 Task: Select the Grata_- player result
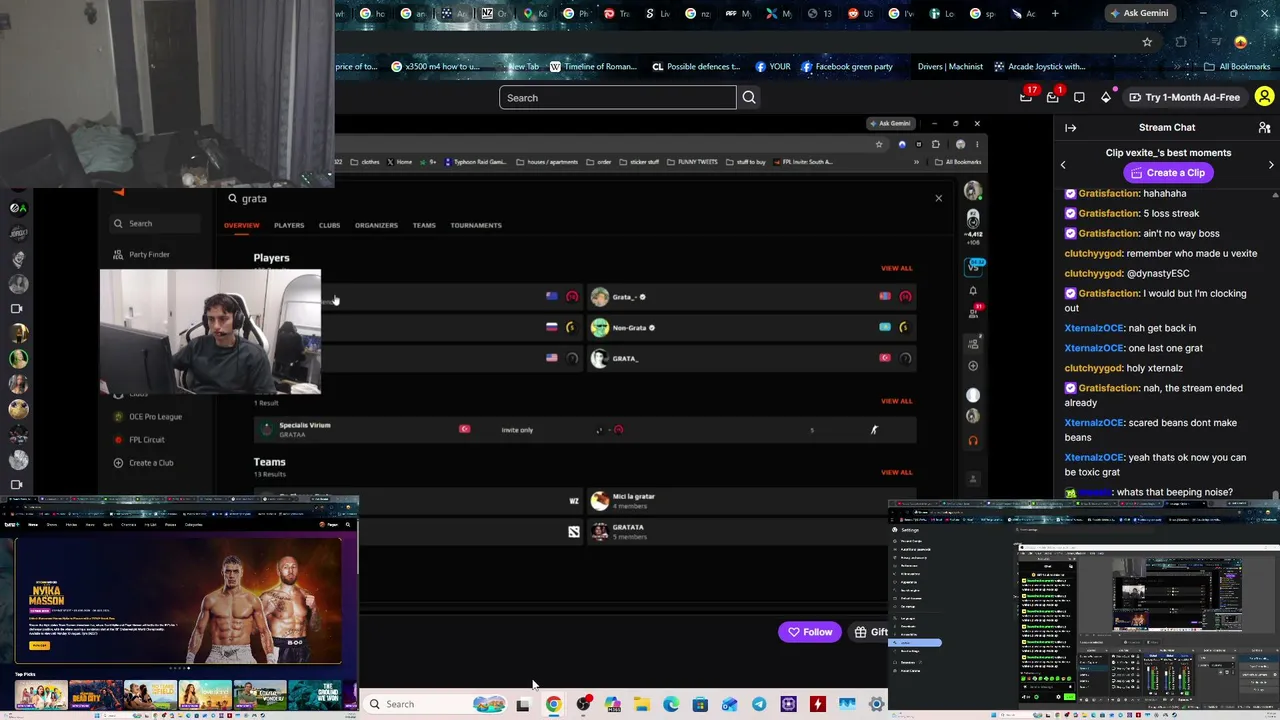[752, 297]
